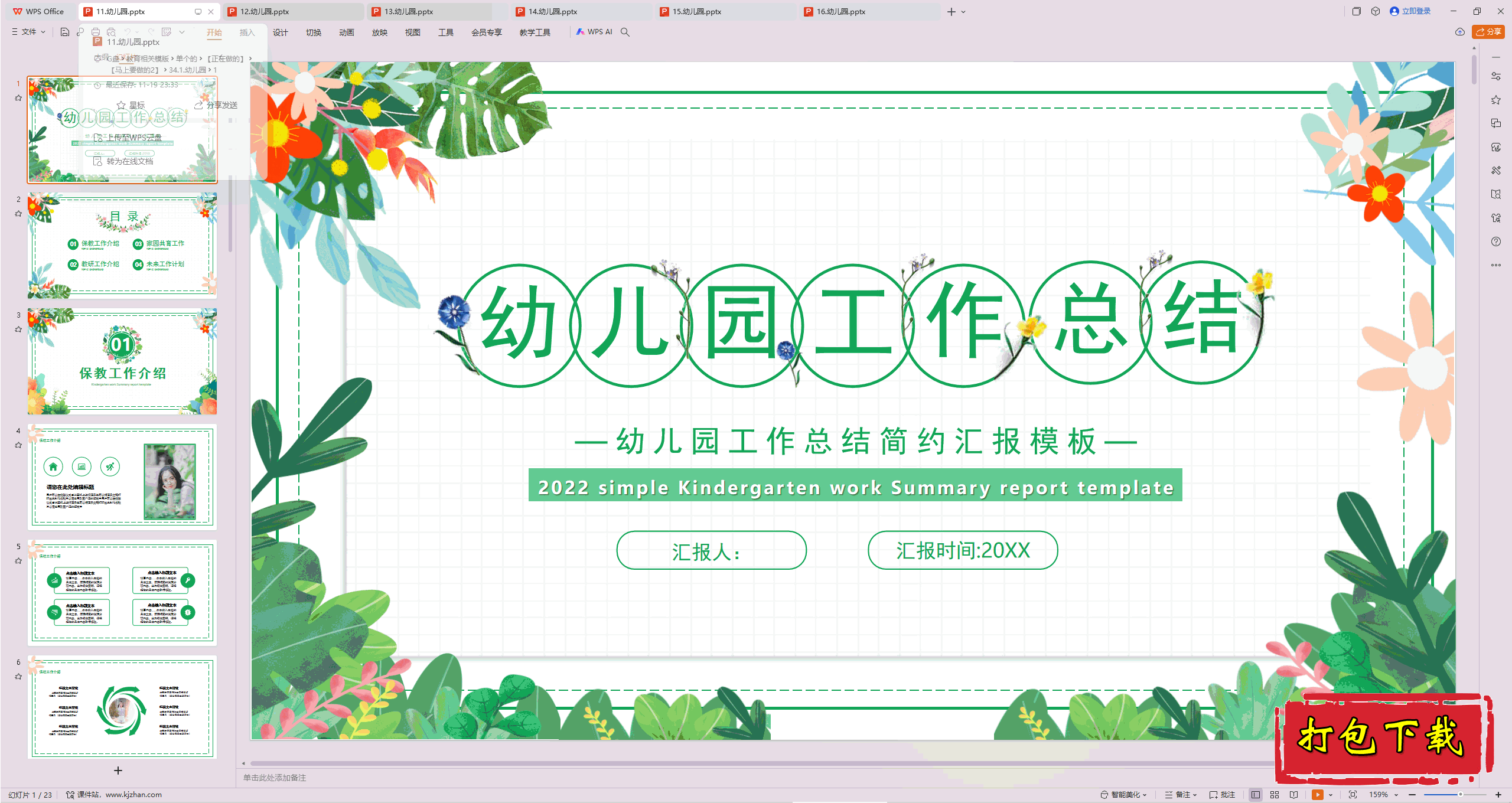Screen dimensions: 1512x803
Task: Open 备注 notes dropdown
Action: point(1181,795)
